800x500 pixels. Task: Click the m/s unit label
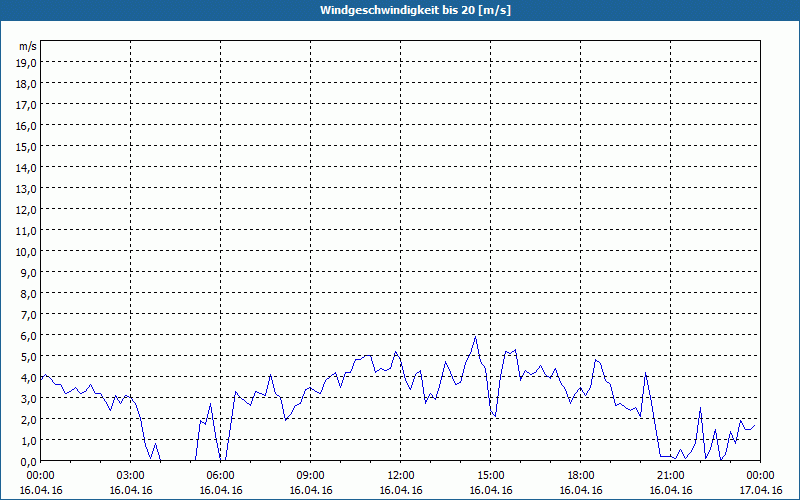[x=28, y=46]
